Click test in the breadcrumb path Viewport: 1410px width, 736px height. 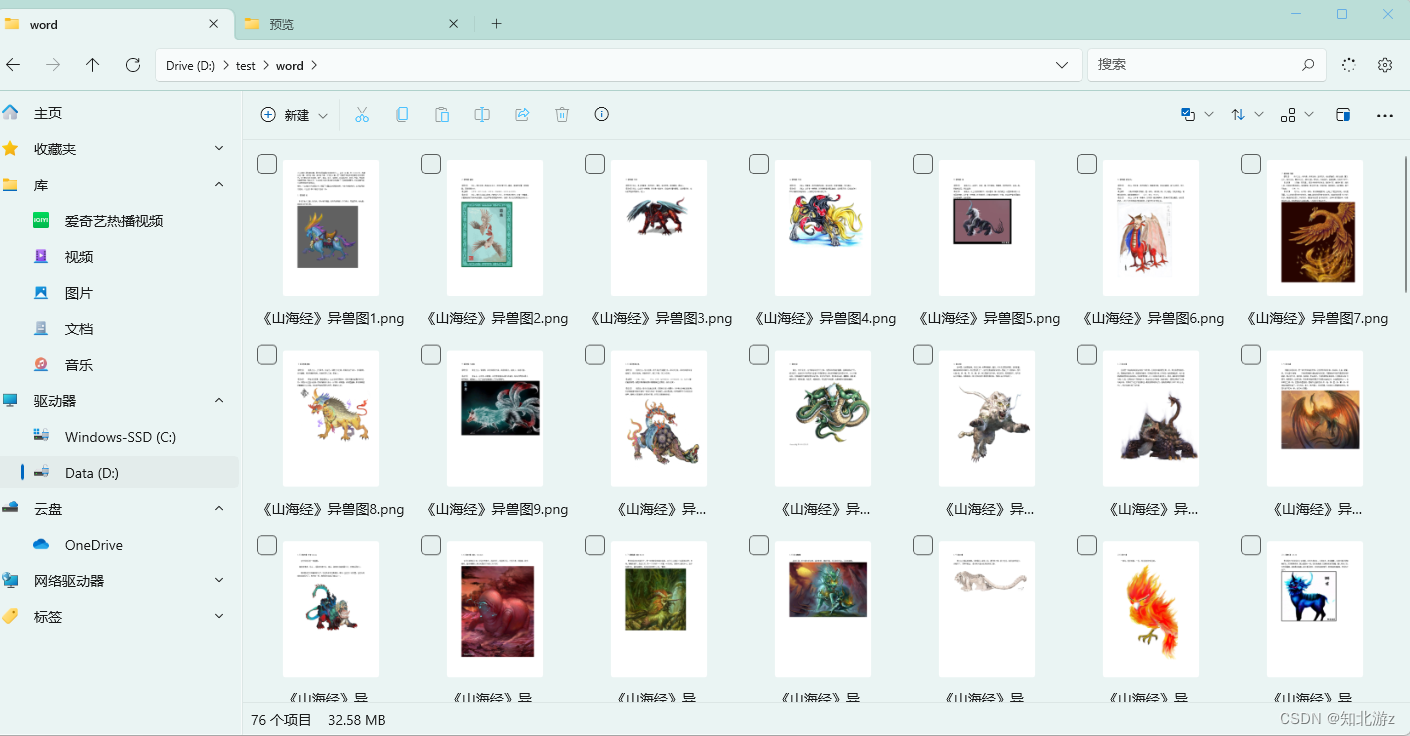click(x=246, y=66)
